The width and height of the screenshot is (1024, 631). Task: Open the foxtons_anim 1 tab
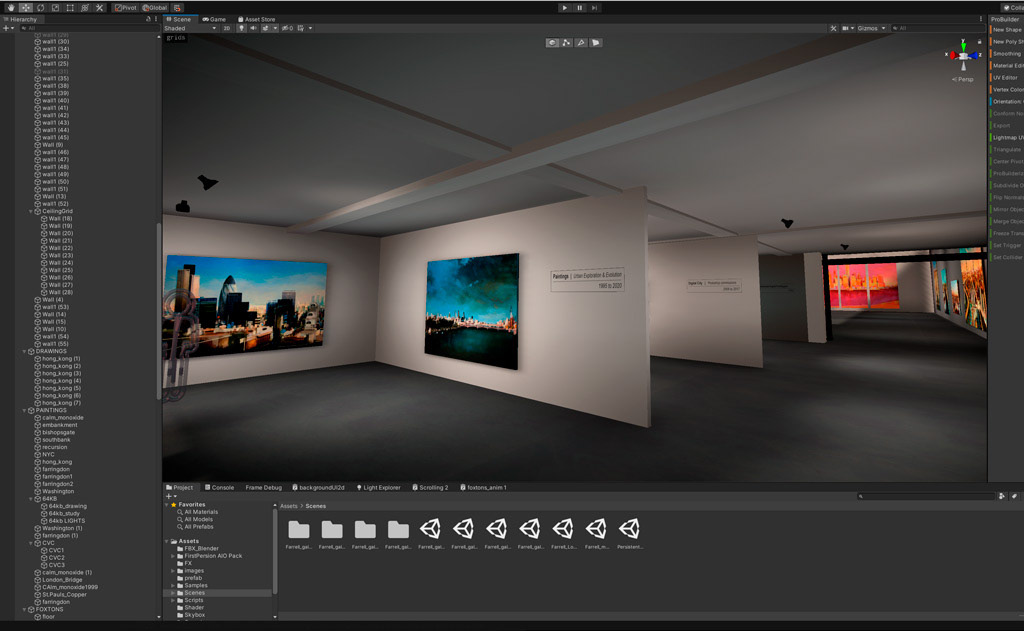coord(483,487)
